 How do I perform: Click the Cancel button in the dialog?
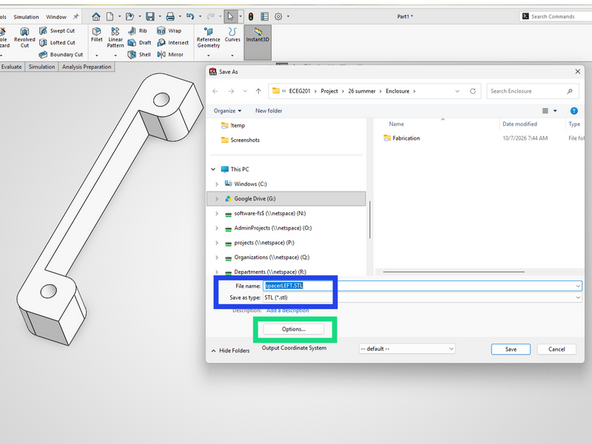pyautogui.click(x=557, y=349)
